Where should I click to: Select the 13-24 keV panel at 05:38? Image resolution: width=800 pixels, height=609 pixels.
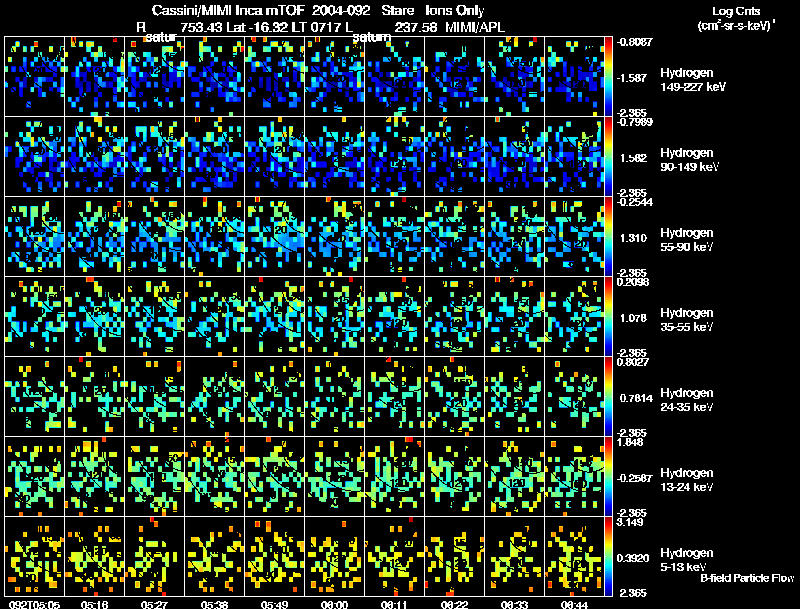coord(214,477)
